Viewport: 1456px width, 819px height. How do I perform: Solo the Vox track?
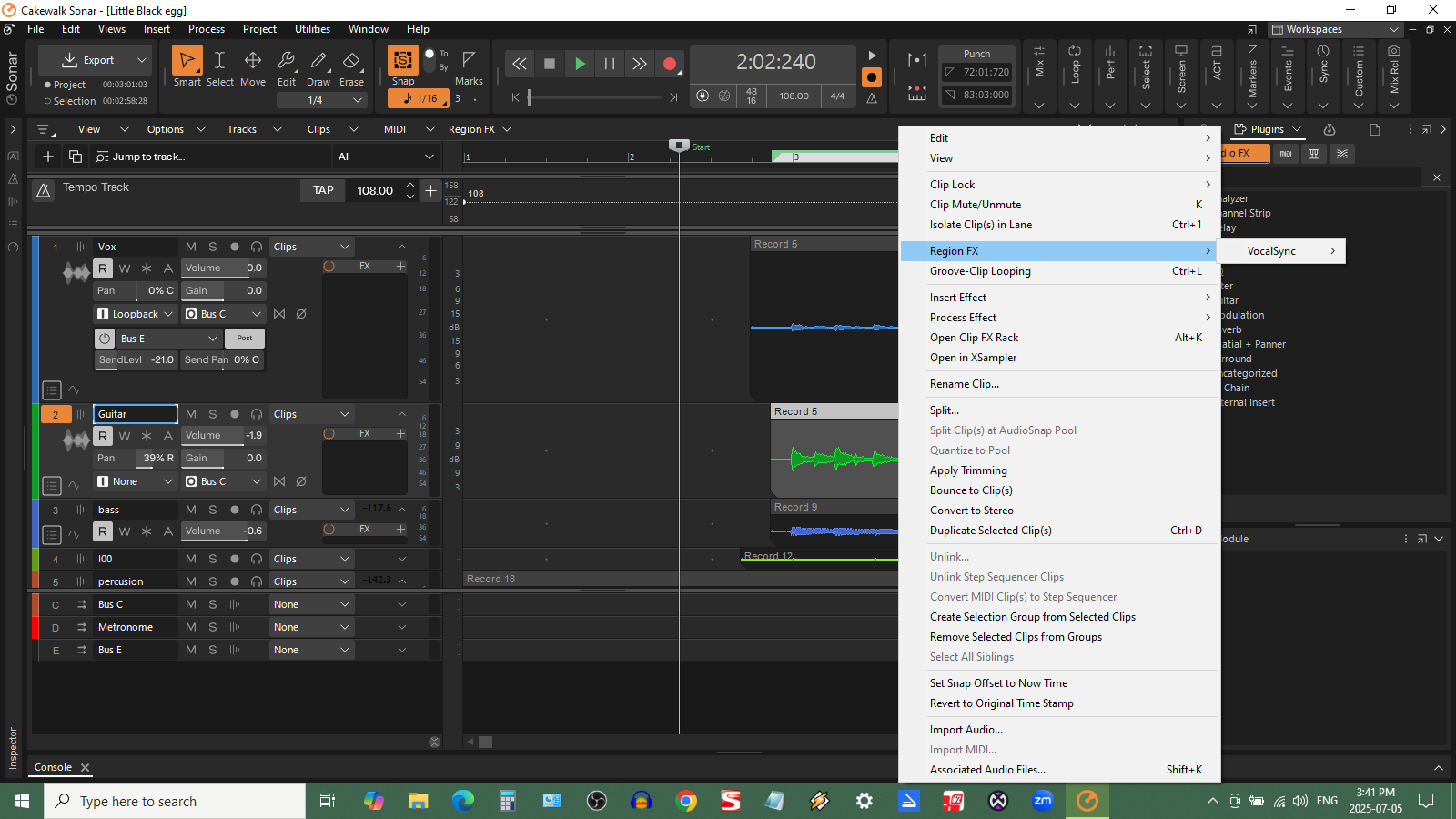(213, 247)
